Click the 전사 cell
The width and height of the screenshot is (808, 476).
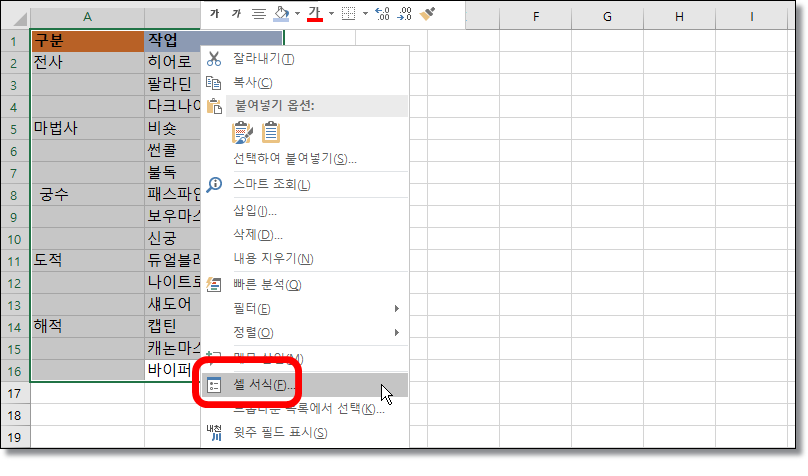pos(88,63)
